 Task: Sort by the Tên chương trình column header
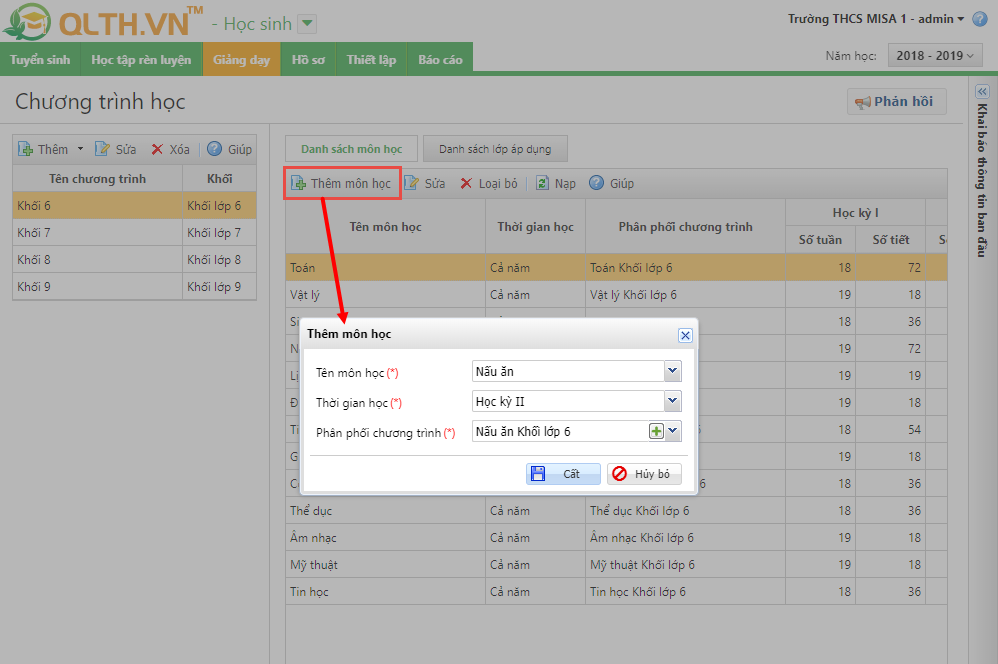pos(97,179)
